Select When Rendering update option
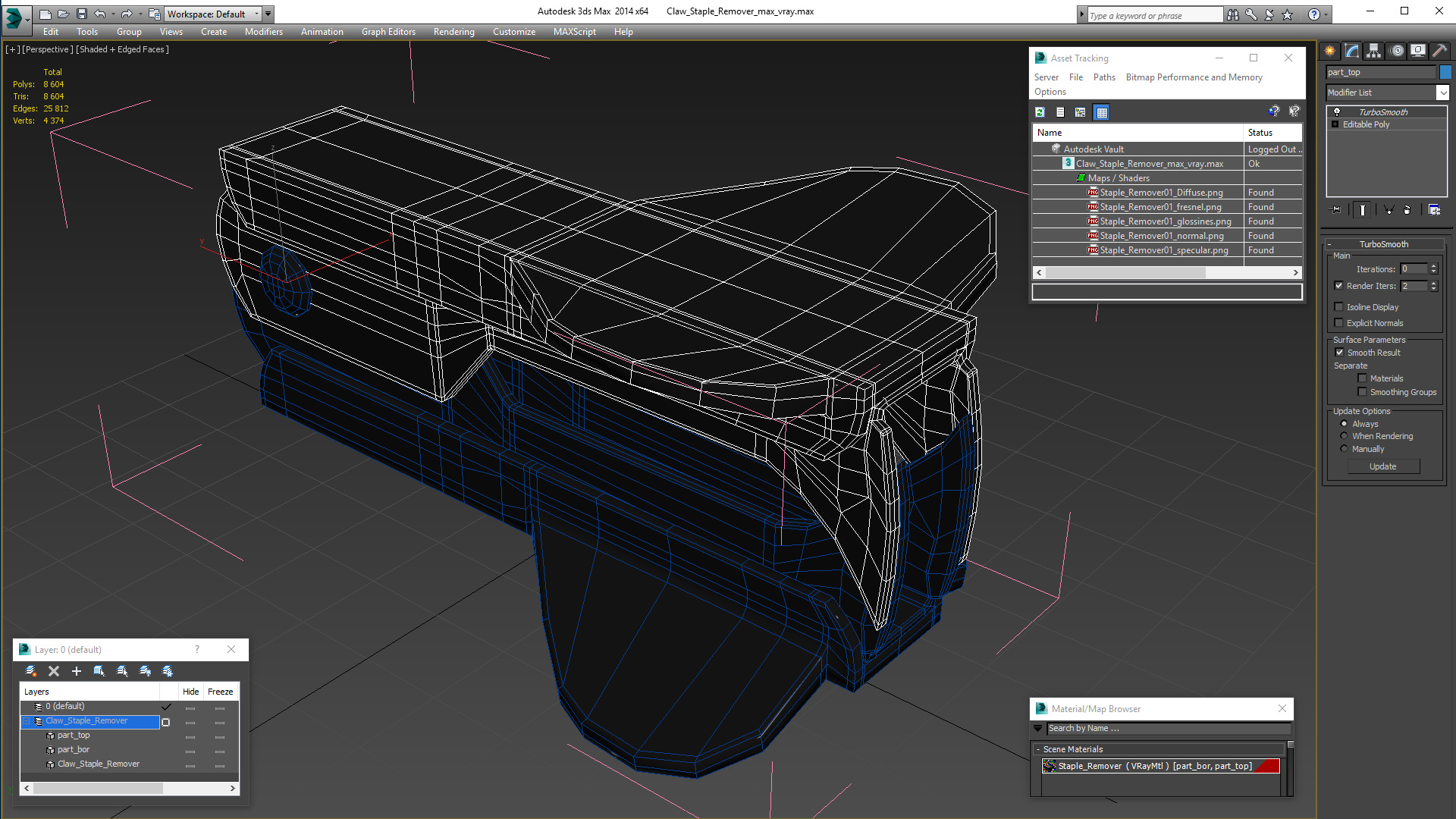 tap(1345, 436)
